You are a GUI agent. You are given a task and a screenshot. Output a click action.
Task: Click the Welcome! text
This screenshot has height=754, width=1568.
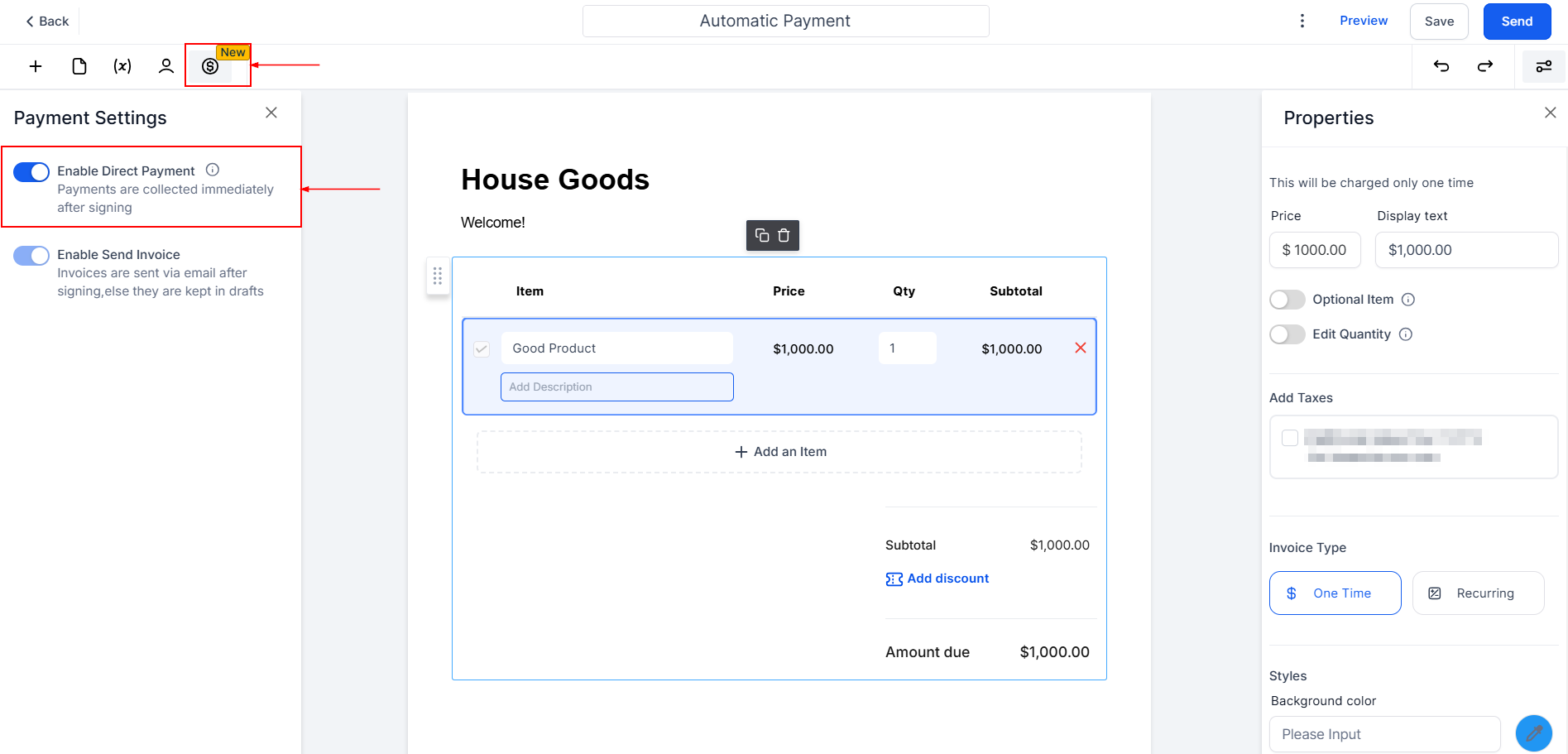point(493,223)
